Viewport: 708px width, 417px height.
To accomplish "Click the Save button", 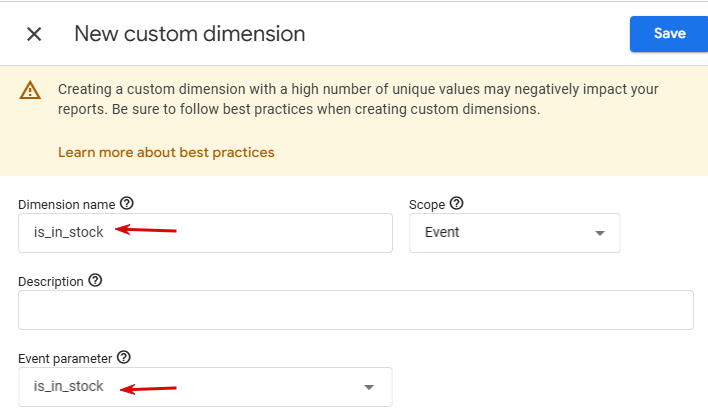I will [x=668, y=33].
